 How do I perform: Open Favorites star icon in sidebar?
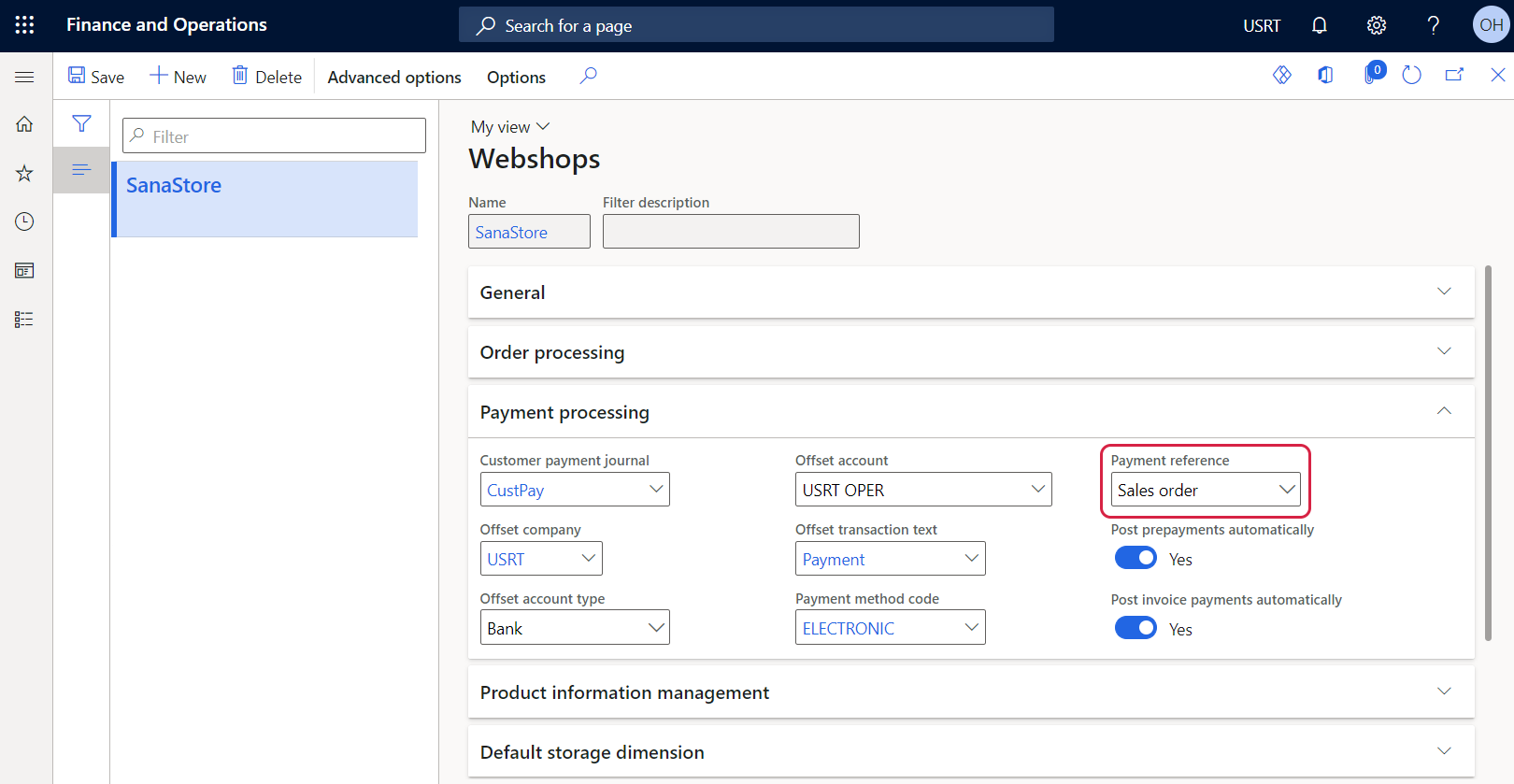(x=24, y=173)
